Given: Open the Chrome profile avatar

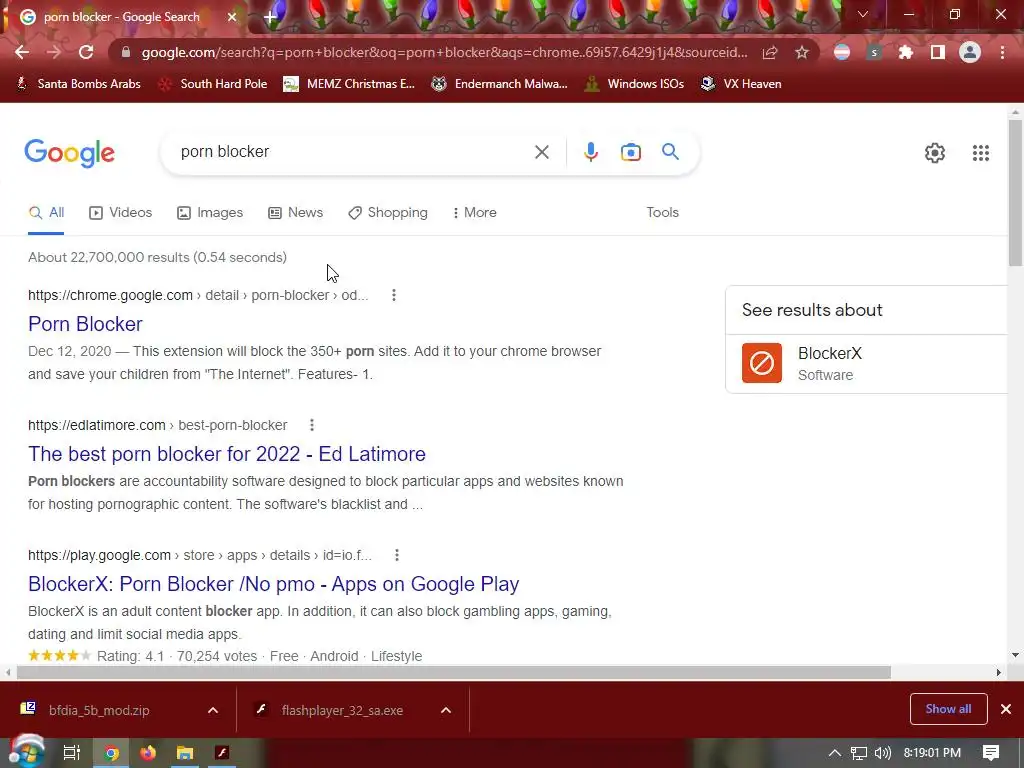Looking at the screenshot, I should tap(970, 52).
